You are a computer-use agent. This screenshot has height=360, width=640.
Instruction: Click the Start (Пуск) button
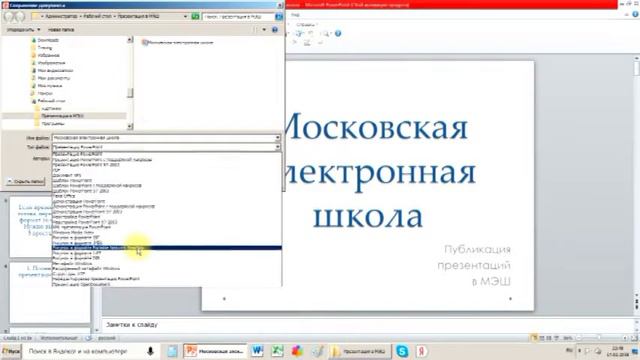pyautogui.click(x=11, y=351)
